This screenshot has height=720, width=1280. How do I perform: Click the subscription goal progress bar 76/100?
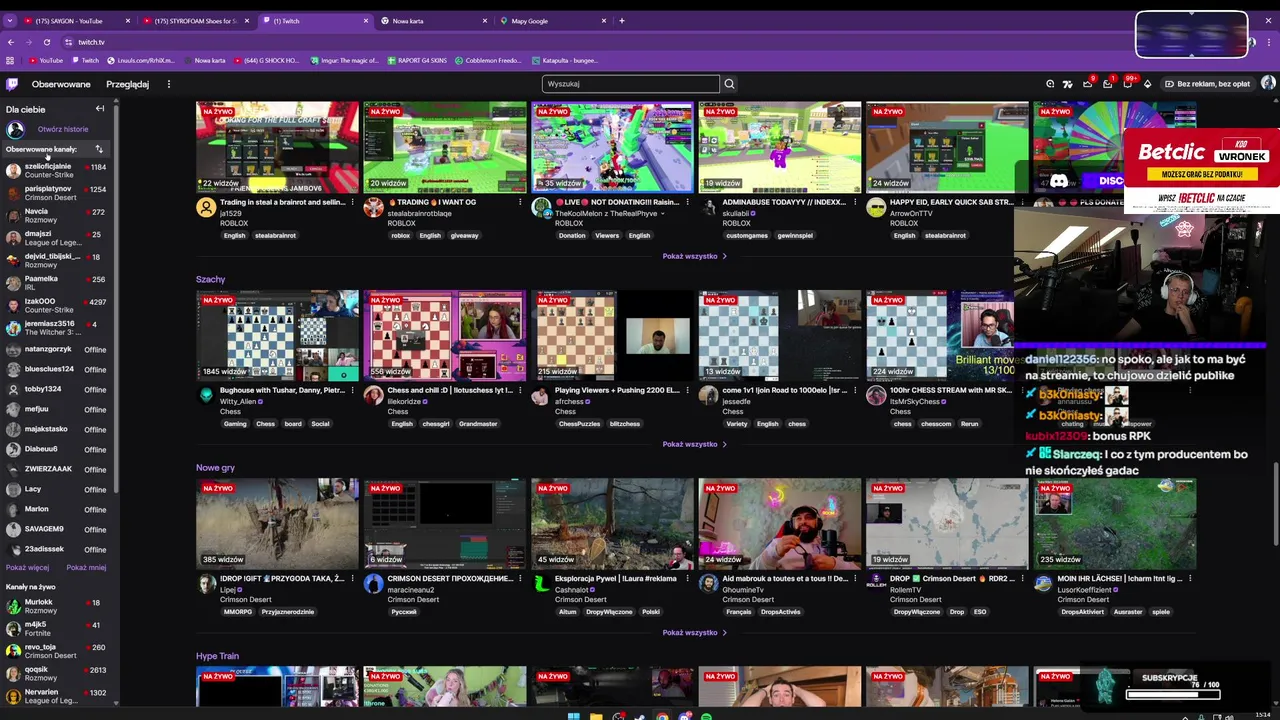tap(1173, 694)
